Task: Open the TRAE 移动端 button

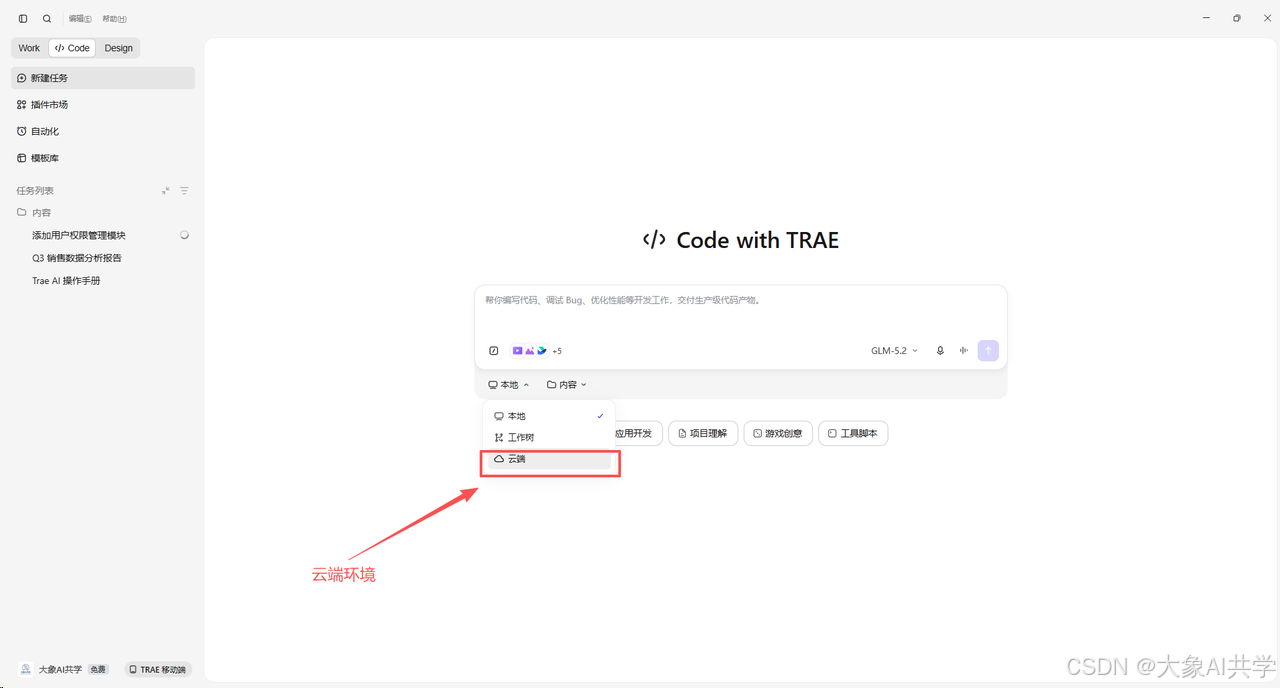Action: click(158, 670)
